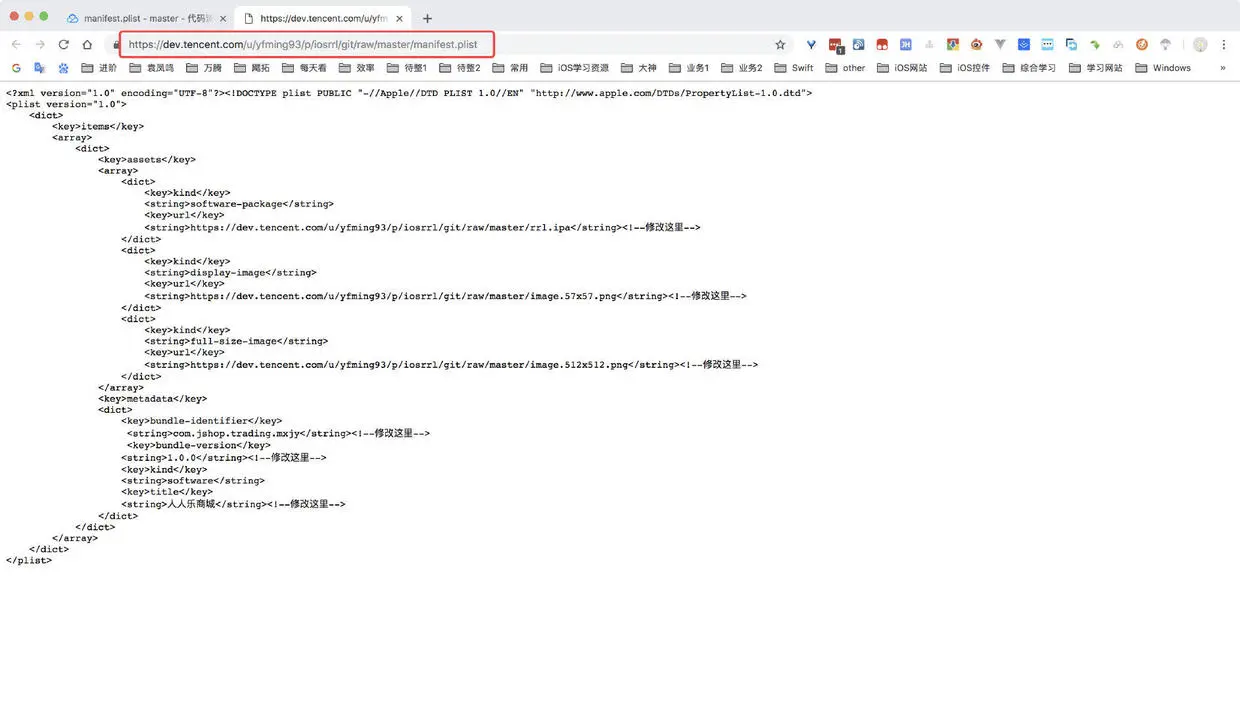
Task: Open the chat bubble extension
Action: click(1047, 45)
